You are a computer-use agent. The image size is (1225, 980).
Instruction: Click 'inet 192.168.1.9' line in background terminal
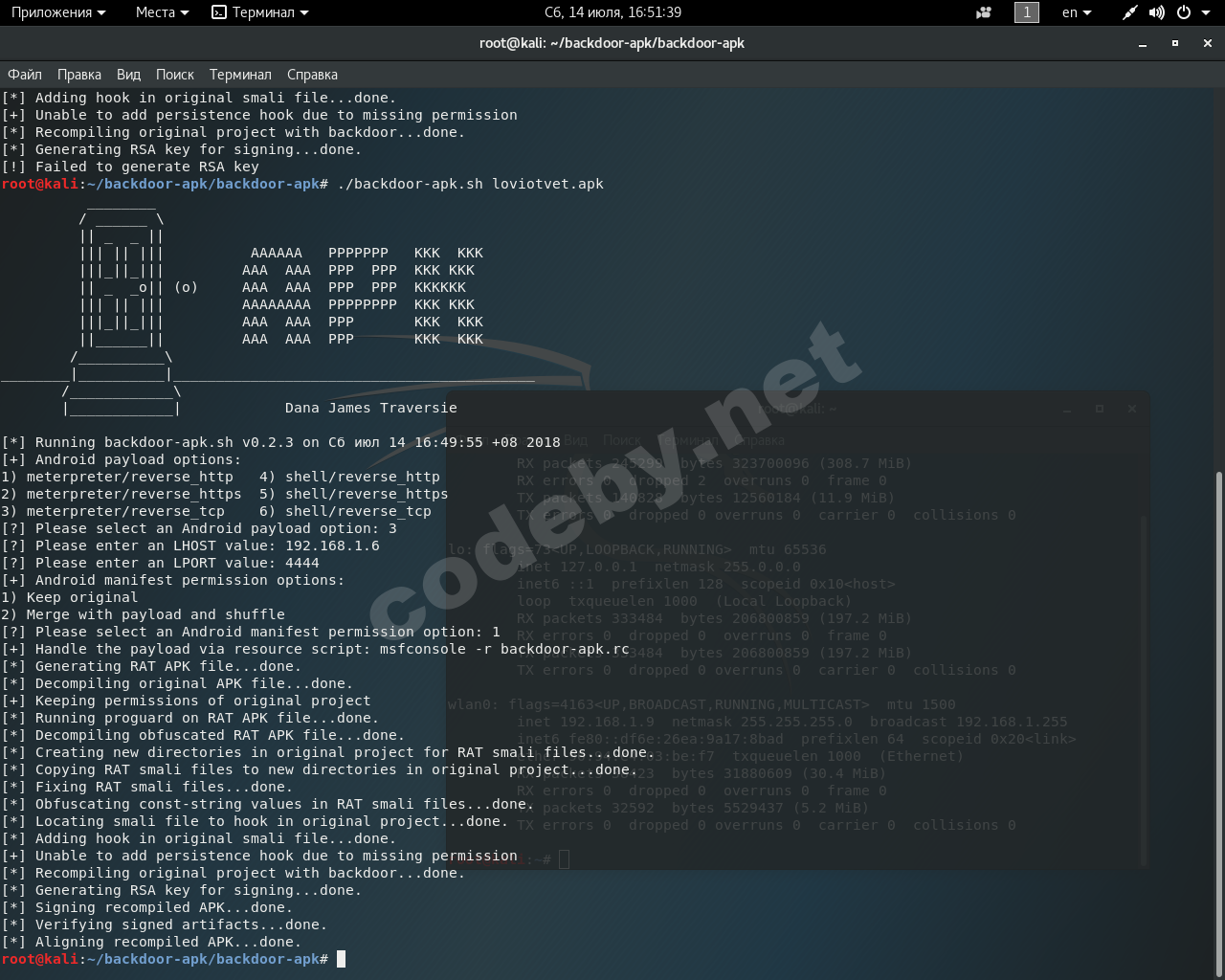[791, 722]
